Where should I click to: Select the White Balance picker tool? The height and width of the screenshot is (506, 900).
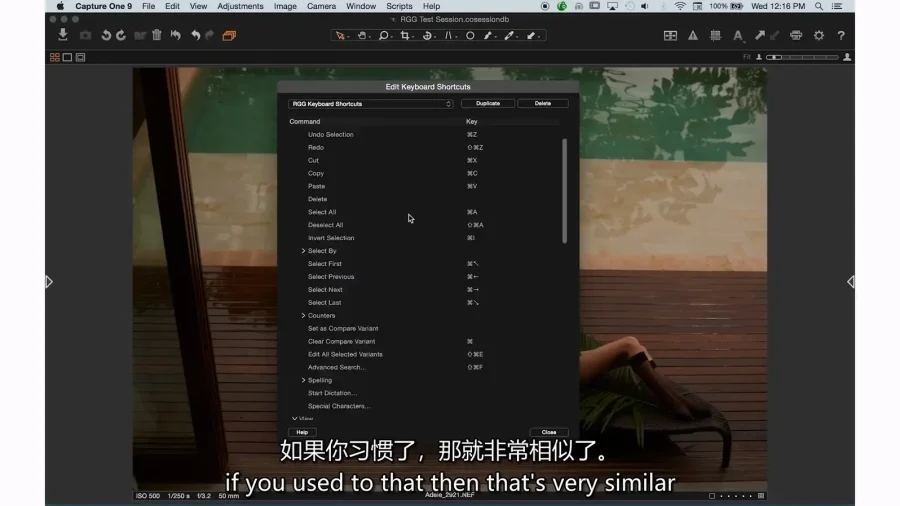[x=510, y=36]
